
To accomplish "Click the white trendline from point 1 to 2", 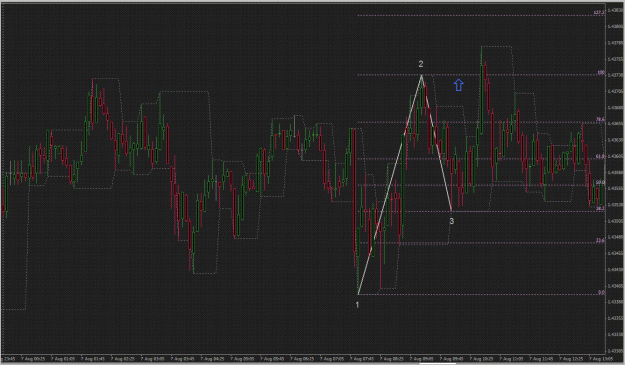I will click(389, 185).
